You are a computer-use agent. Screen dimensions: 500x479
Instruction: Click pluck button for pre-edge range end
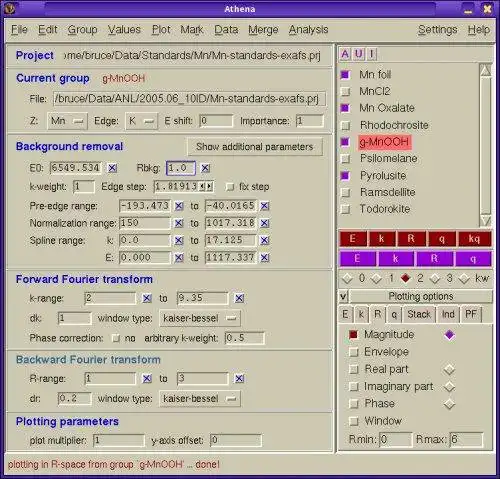click(265, 206)
